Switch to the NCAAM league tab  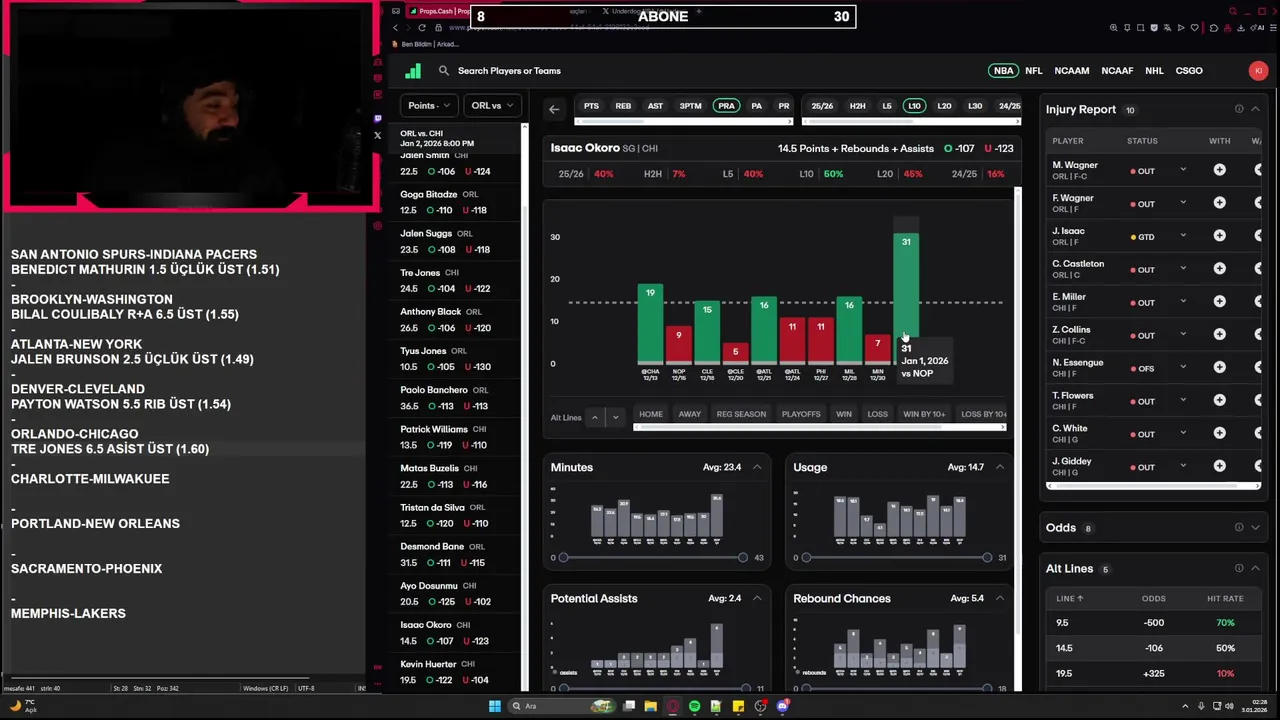point(1071,71)
